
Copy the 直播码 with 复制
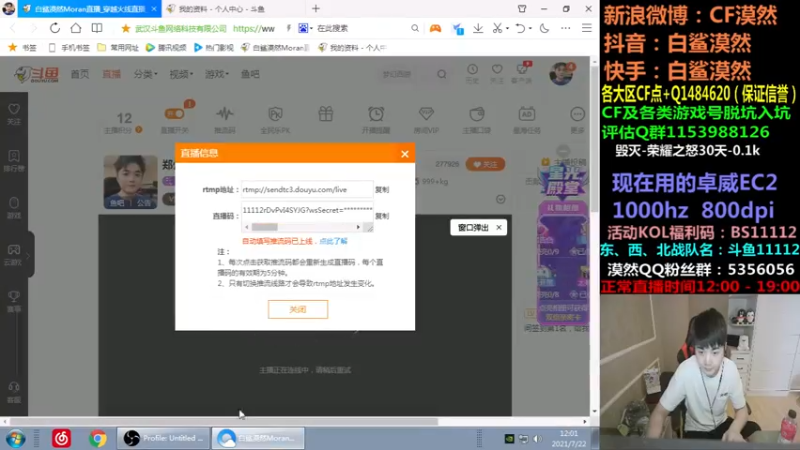[x=382, y=216]
